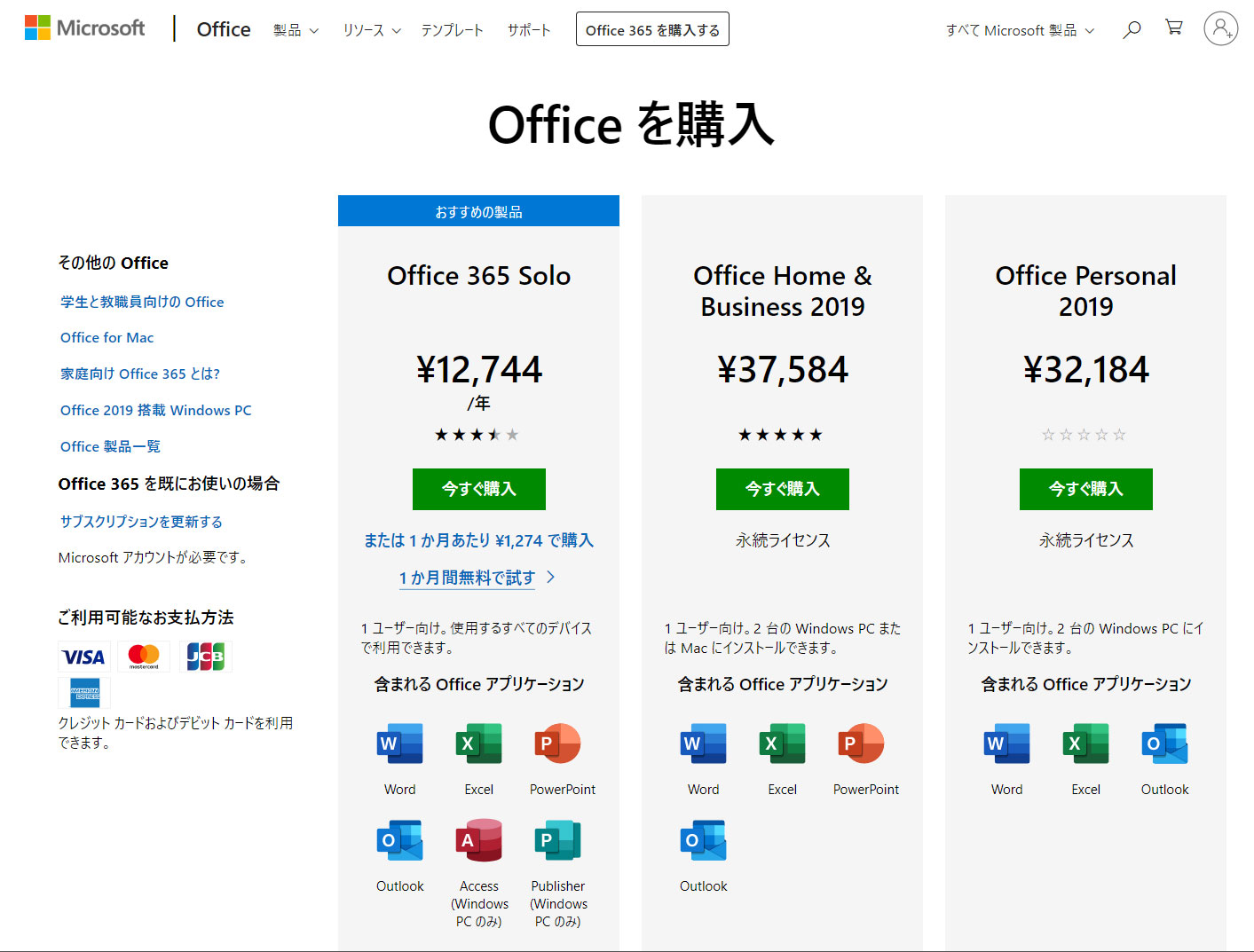Click star rating of Office Home & Business 2019
1254x952 pixels.
[781, 435]
